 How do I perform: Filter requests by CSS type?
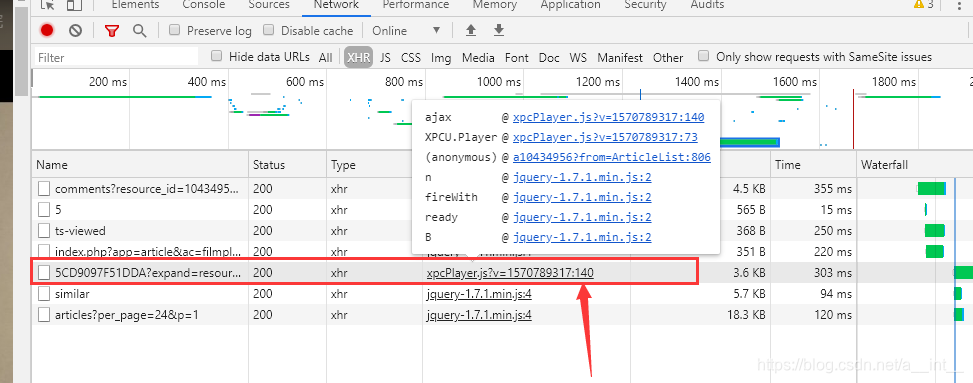(x=411, y=57)
